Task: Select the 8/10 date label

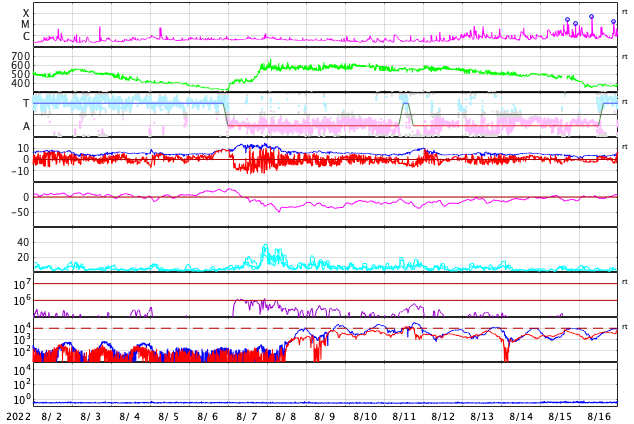Action: point(365,417)
